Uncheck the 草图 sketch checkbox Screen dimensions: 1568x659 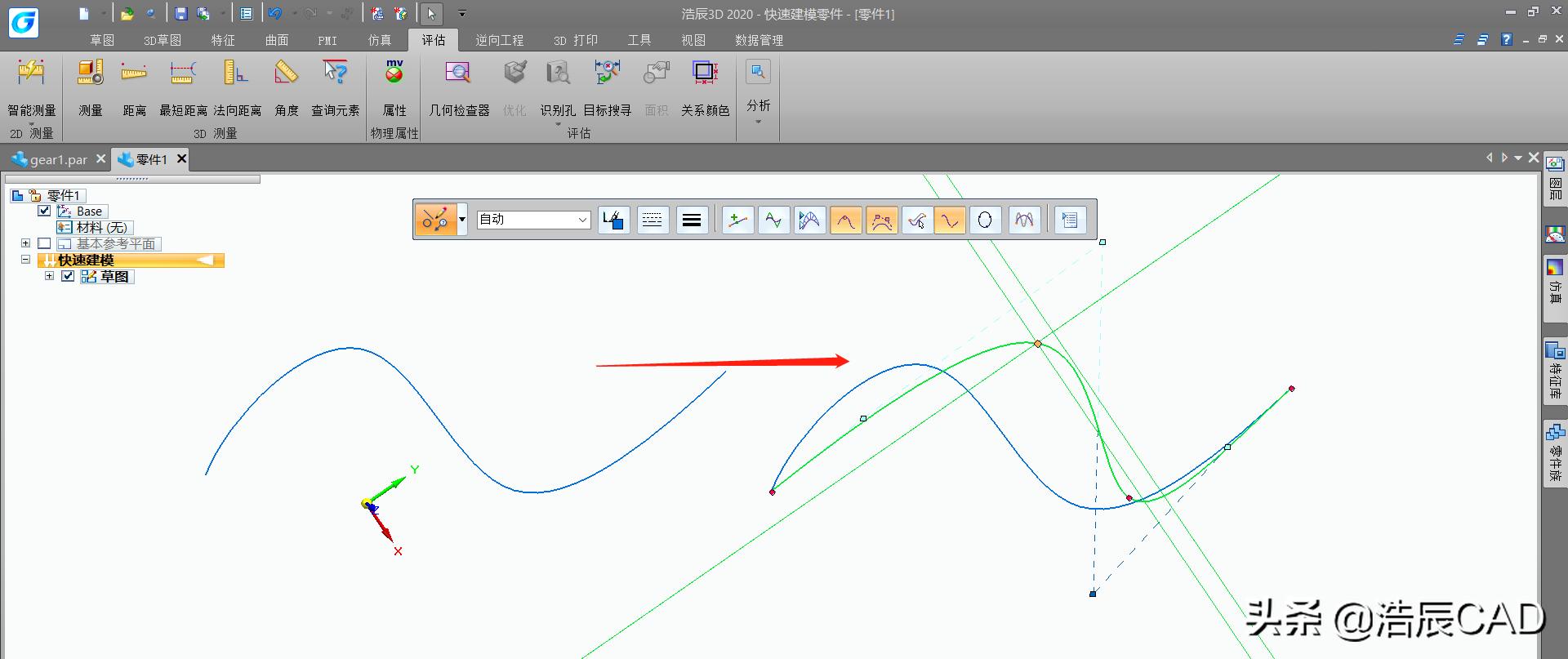point(68,276)
